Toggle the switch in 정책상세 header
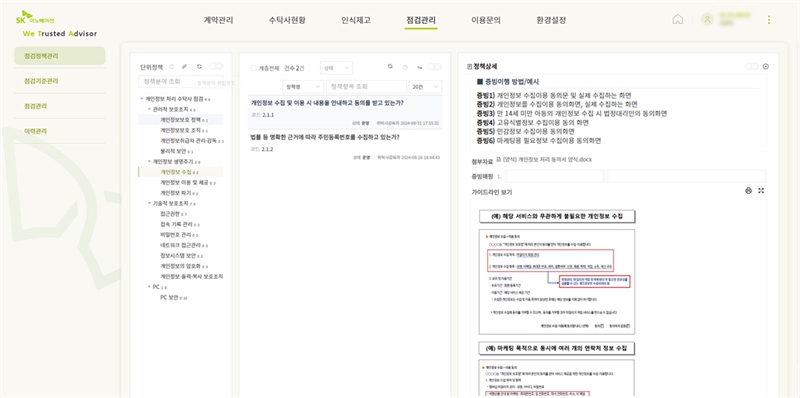800x398 pixels. click(751, 66)
